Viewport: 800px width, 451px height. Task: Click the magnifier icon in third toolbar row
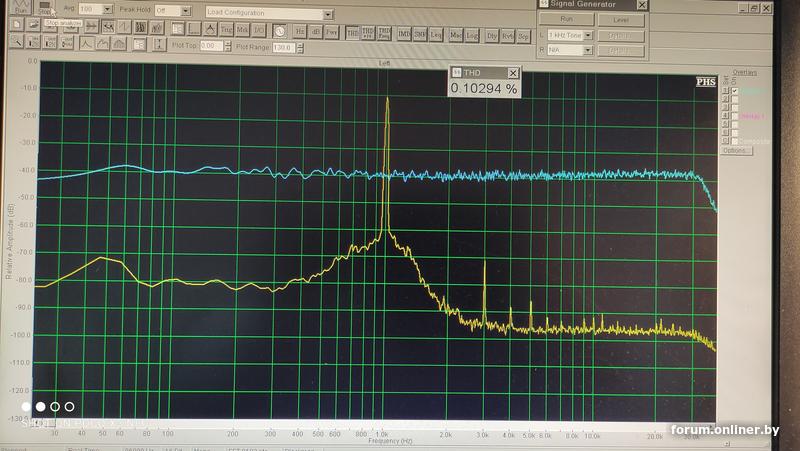pyautogui.click(x=16, y=41)
